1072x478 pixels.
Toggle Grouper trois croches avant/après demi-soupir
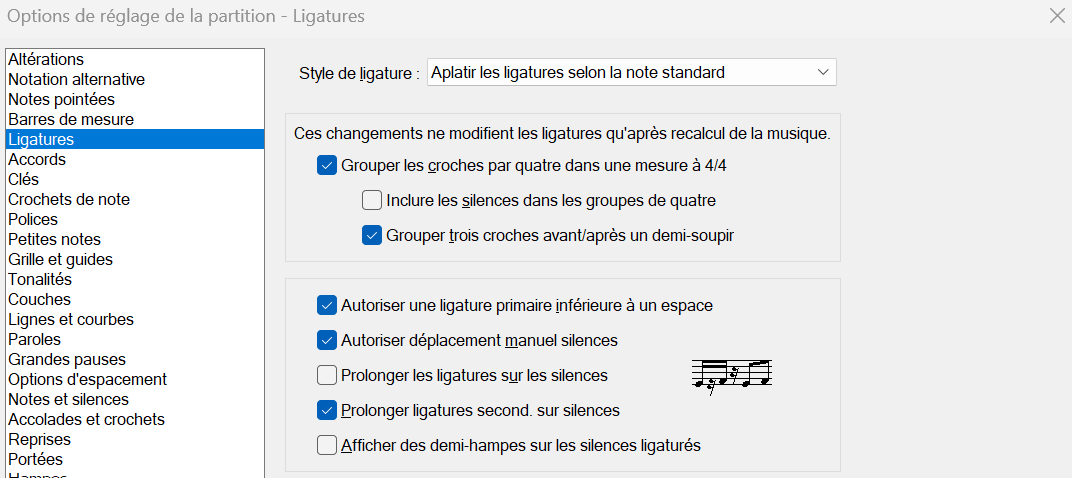(372, 236)
